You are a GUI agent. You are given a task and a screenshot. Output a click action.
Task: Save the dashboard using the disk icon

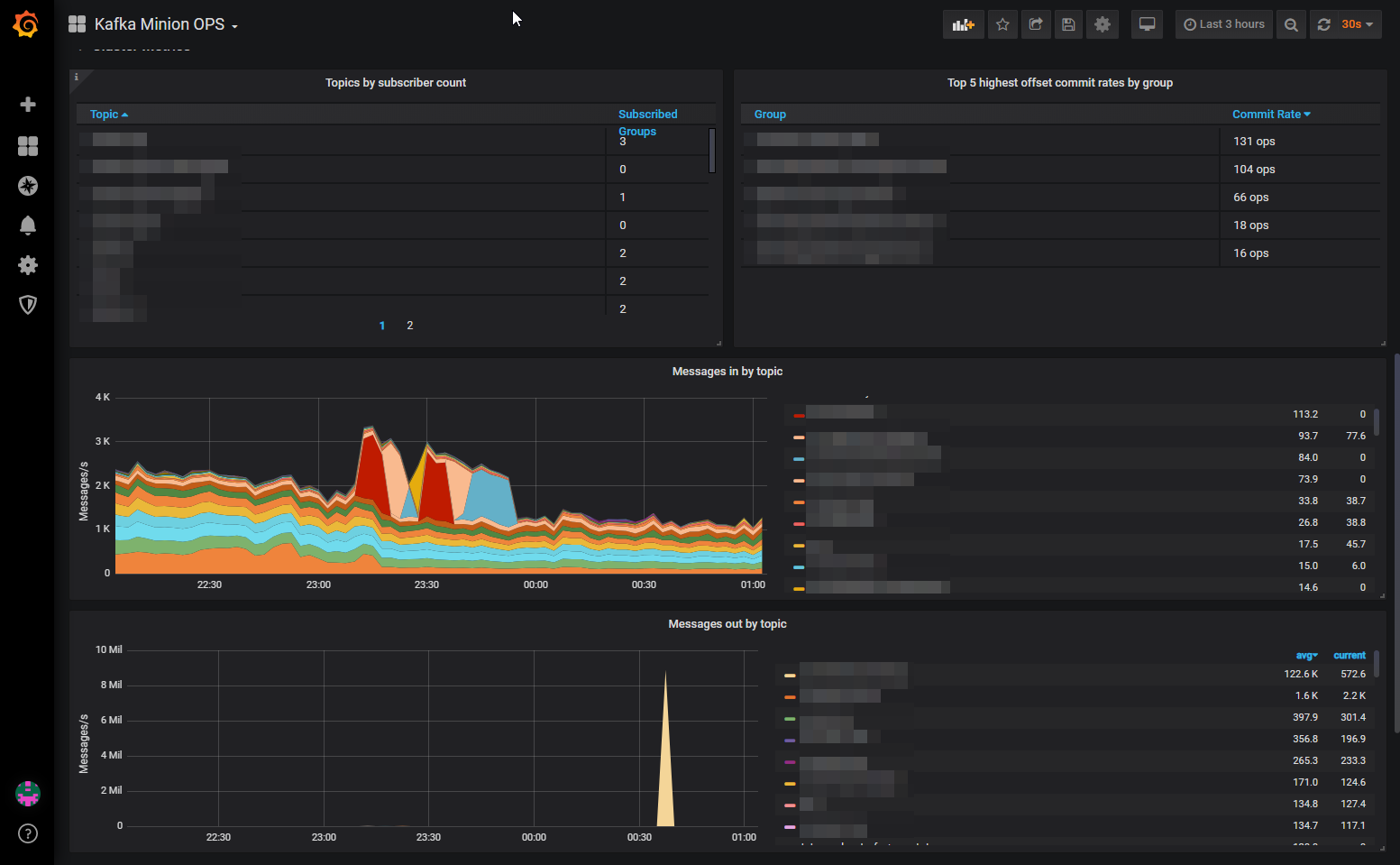[x=1068, y=24]
